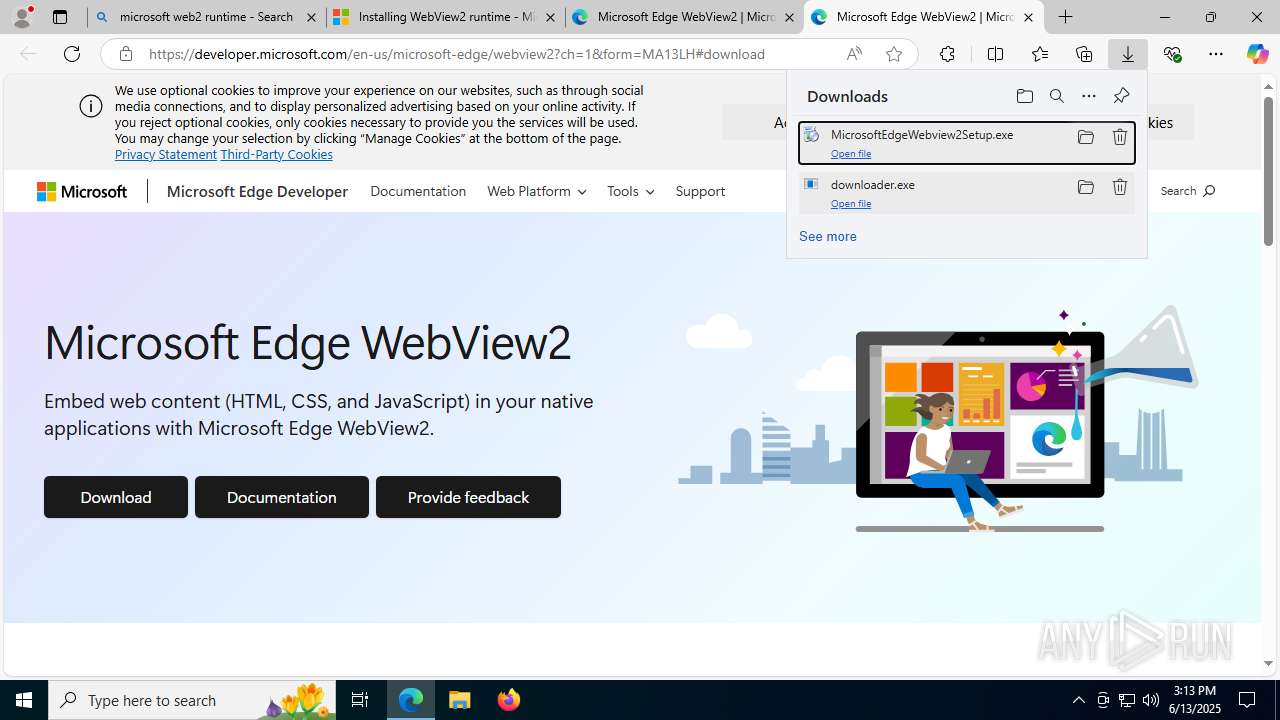Open Read aloud icon in address bar
Image resolution: width=1280 pixels, height=720 pixels.
(854, 54)
